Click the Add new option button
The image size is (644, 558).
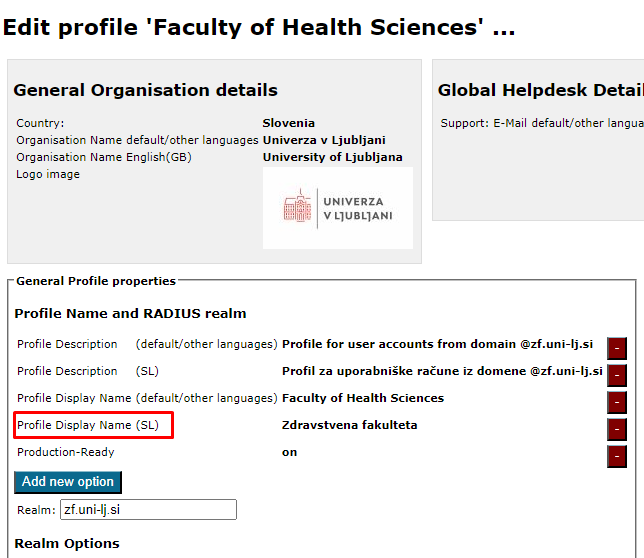coord(68,482)
